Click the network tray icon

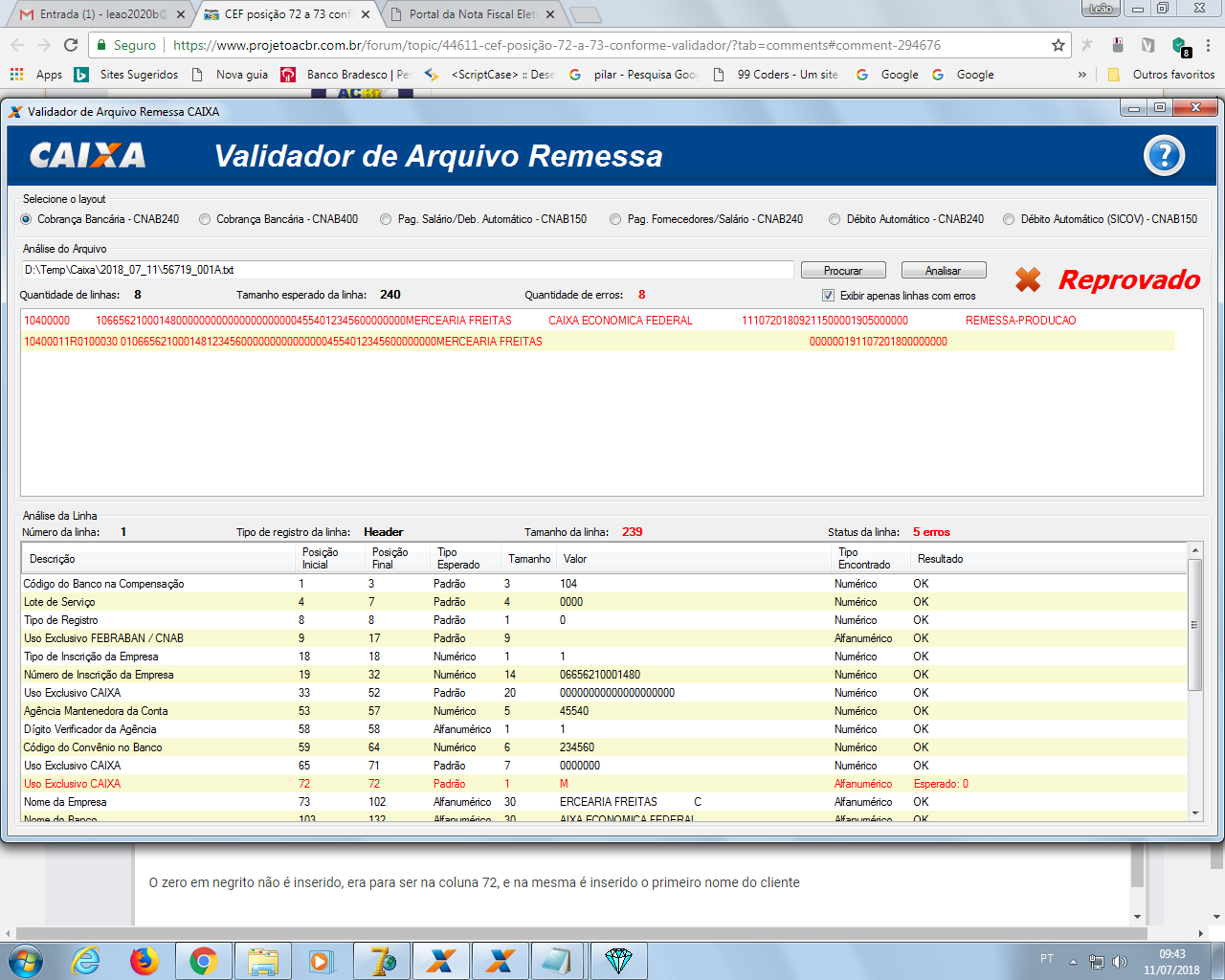(1097, 962)
